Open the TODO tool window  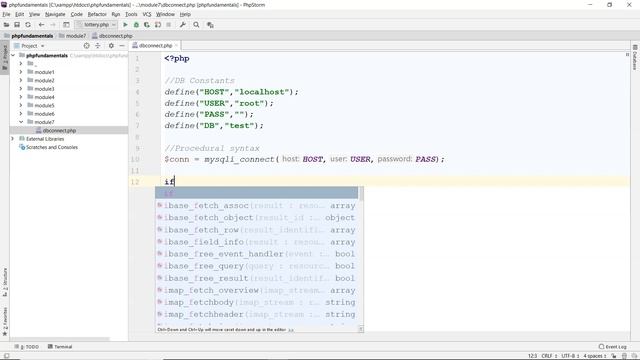pos(27,347)
